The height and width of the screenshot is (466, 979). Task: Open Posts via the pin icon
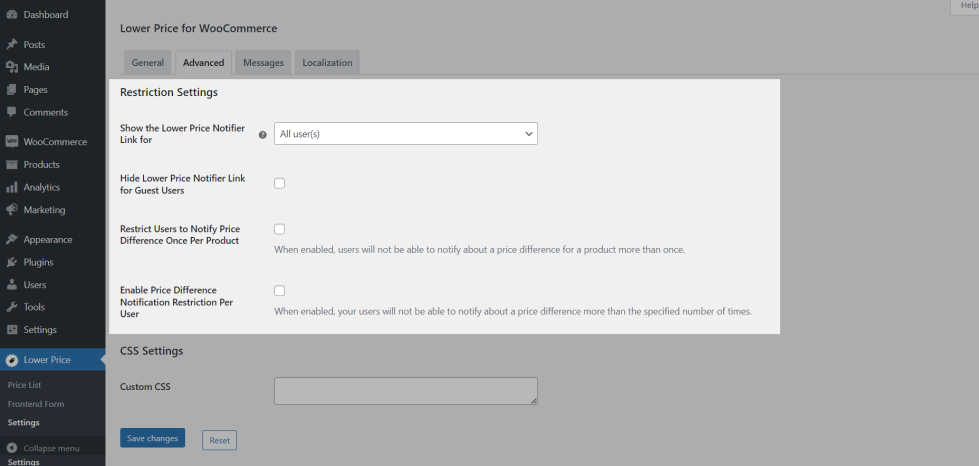[x=12, y=45]
